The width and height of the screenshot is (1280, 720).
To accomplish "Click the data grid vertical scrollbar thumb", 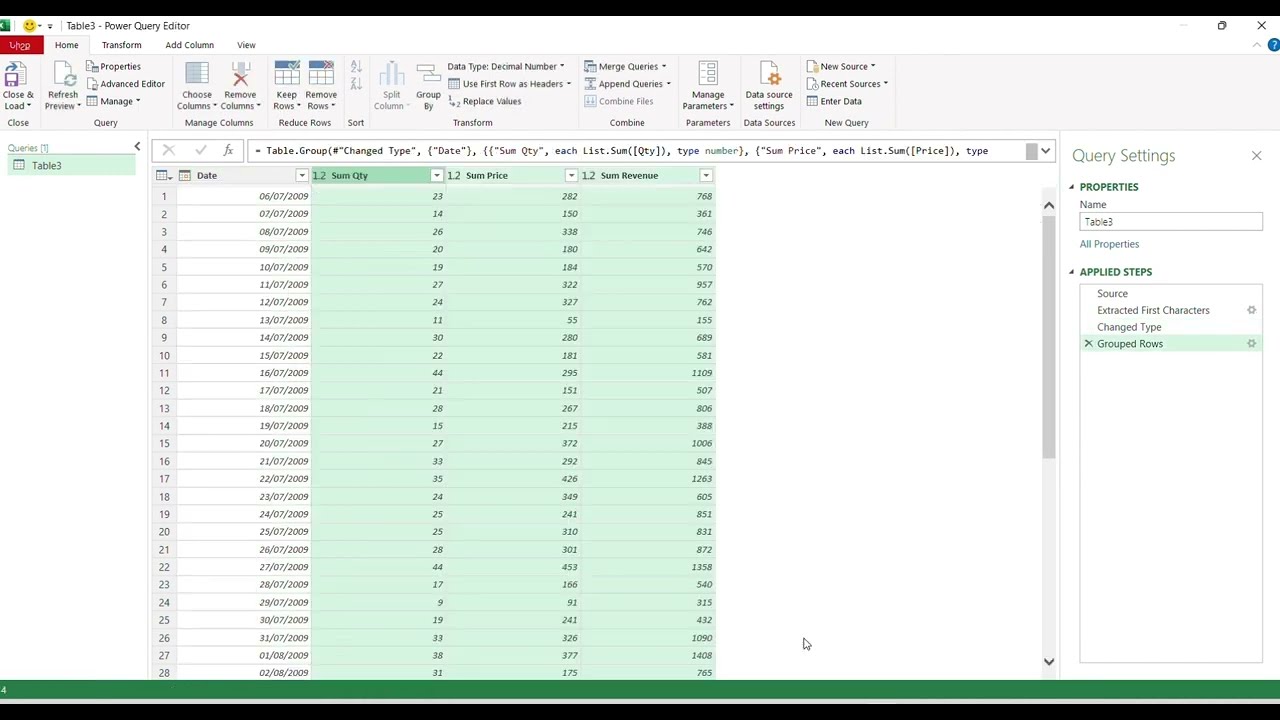I will tap(1049, 336).
